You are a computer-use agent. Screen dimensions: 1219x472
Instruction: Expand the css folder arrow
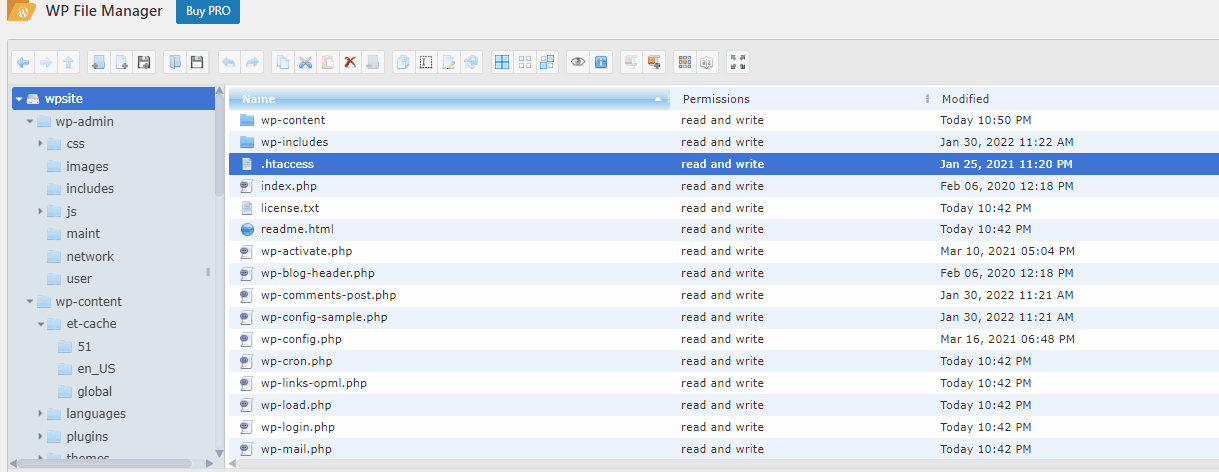(41, 144)
